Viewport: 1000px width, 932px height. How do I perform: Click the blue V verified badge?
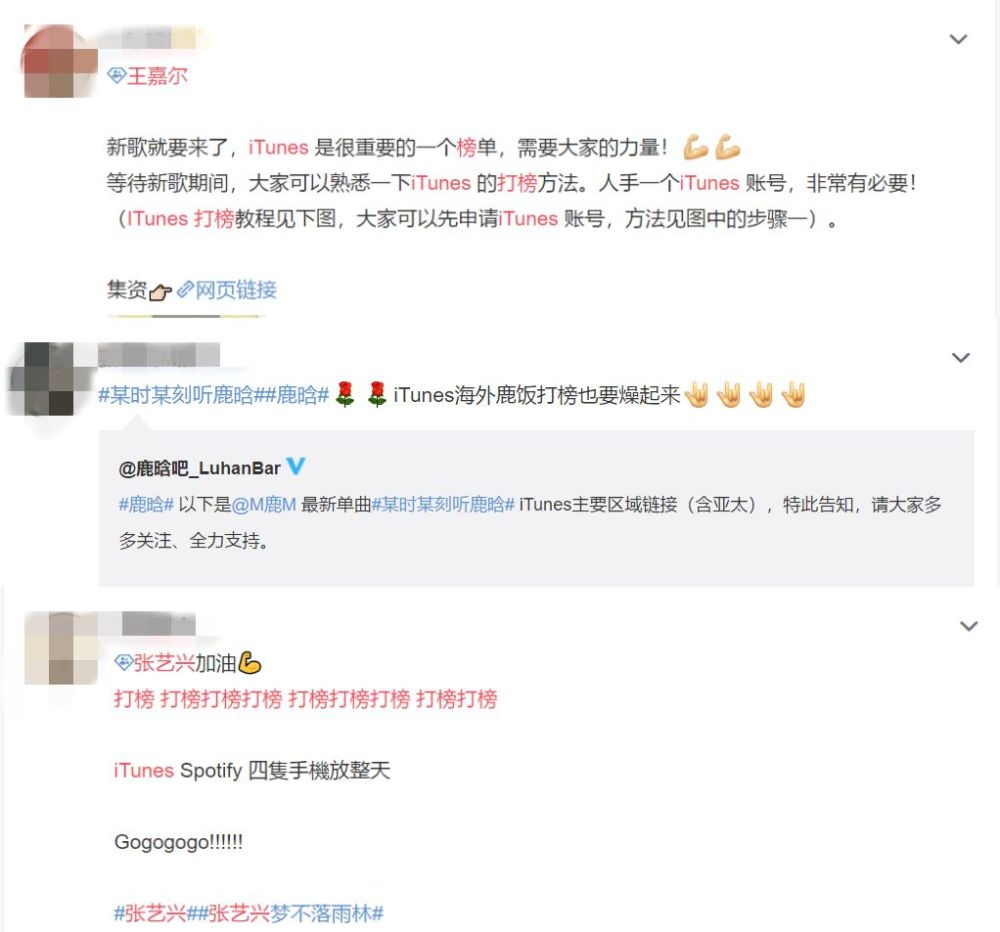point(295,466)
